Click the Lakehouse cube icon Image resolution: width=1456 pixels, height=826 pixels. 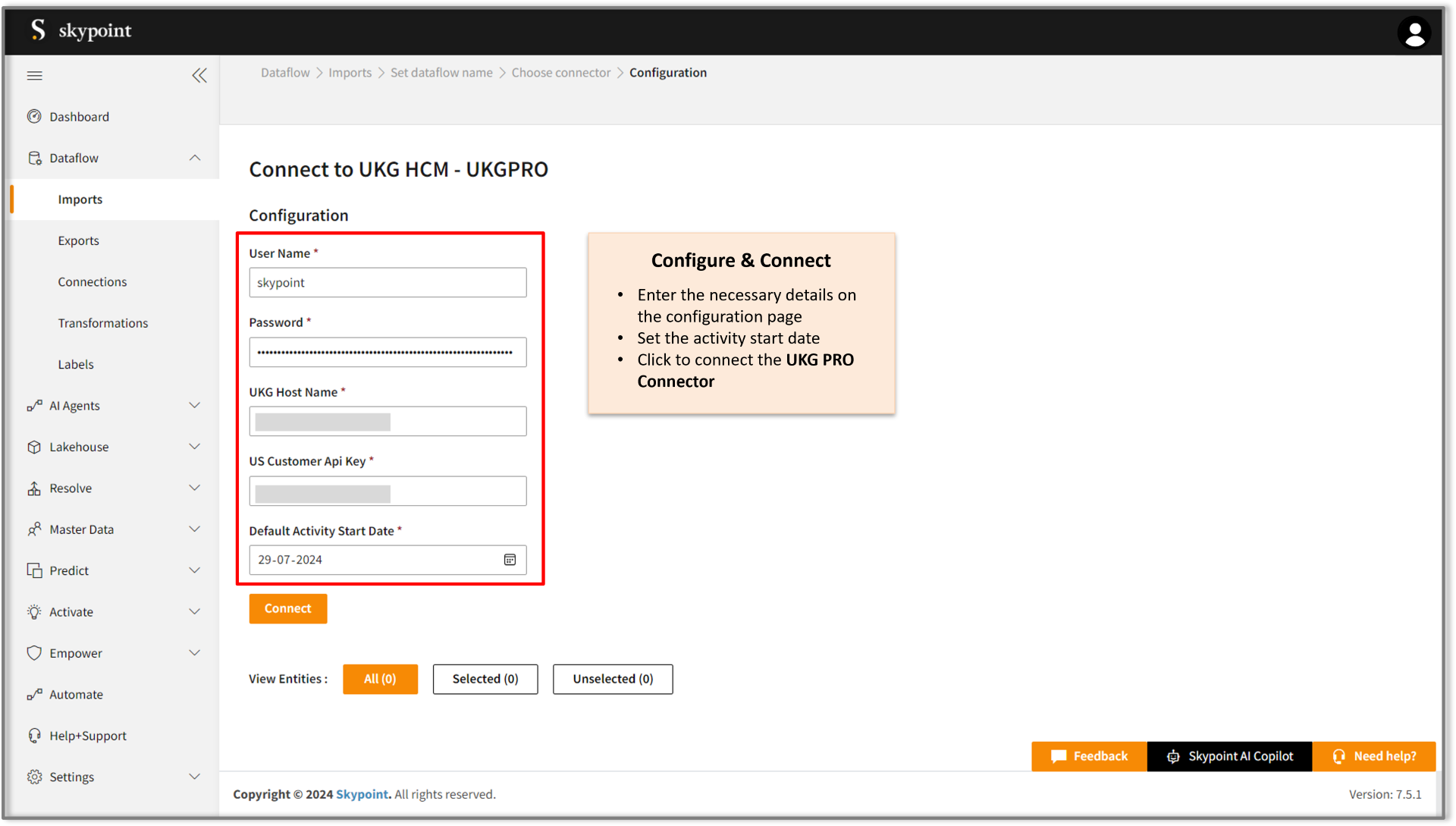tap(34, 447)
